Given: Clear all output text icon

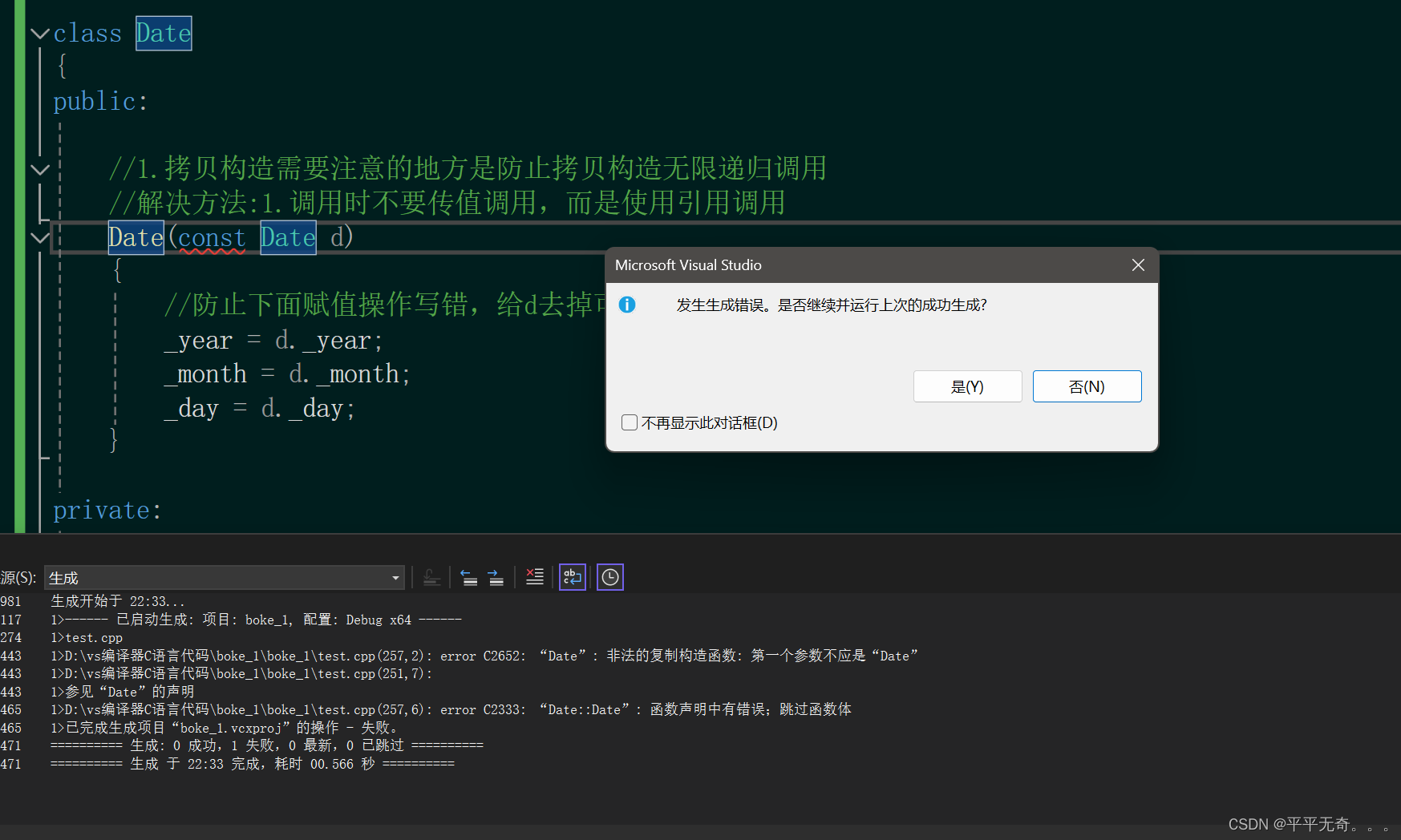Looking at the screenshot, I should point(534,577).
